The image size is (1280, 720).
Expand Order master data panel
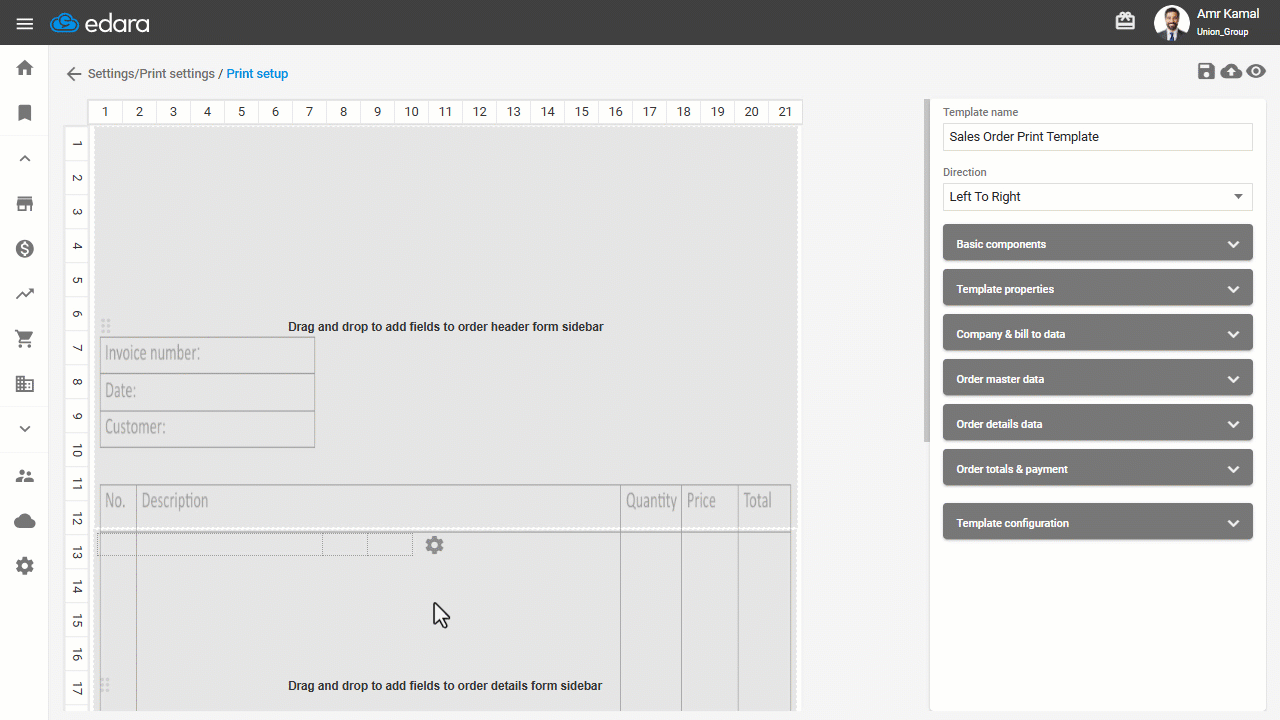pos(1097,379)
